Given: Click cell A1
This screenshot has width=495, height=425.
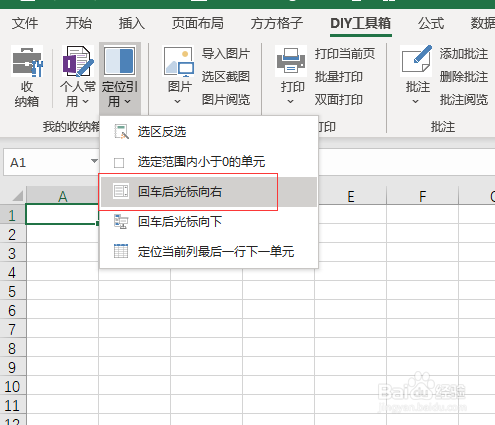Looking at the screenshot, I should click(62, 214).
